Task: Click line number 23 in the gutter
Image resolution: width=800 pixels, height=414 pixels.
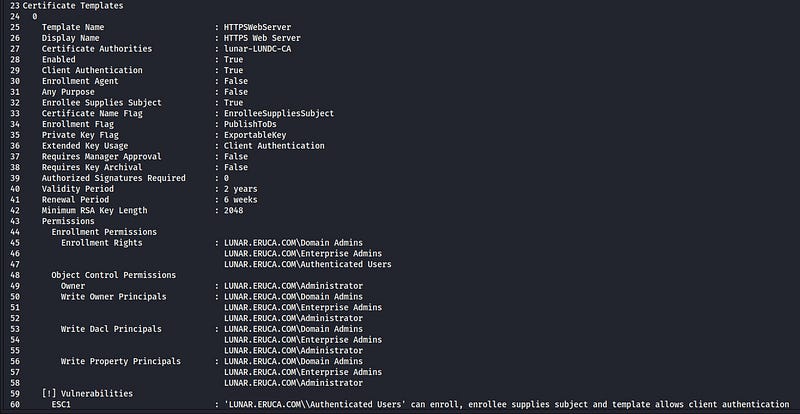Action: (x=15, y=6)
